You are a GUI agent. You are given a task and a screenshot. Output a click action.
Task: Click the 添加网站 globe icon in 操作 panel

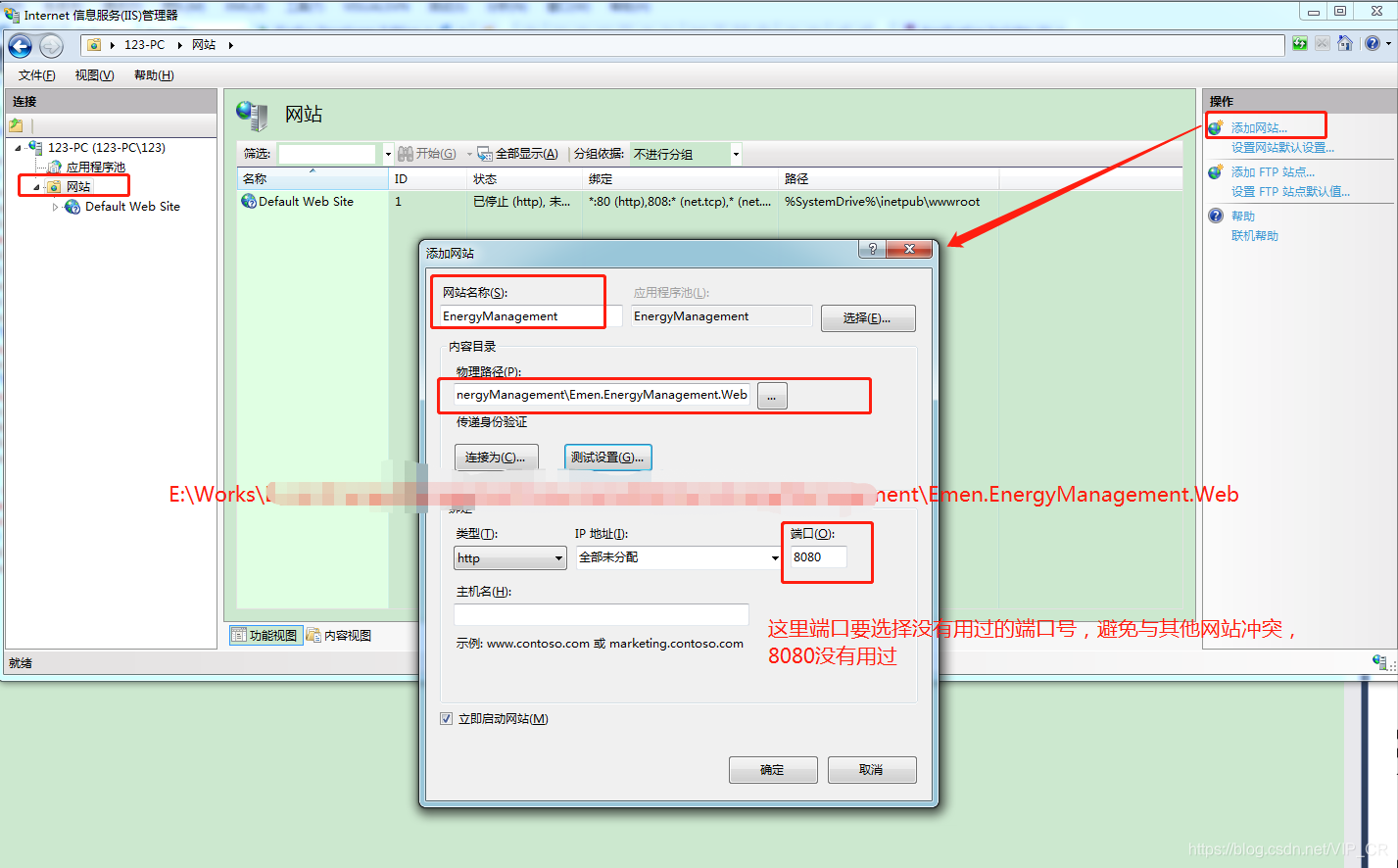click(x=1216, y=128)
